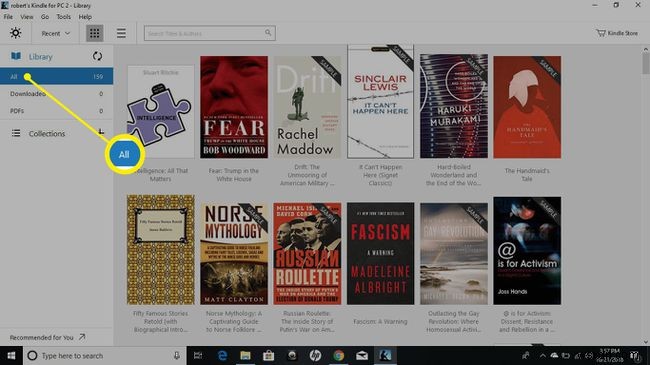The image size is (650, 365).
Task: Open the Recent sort dropdown
Action: tap(56, 33)
